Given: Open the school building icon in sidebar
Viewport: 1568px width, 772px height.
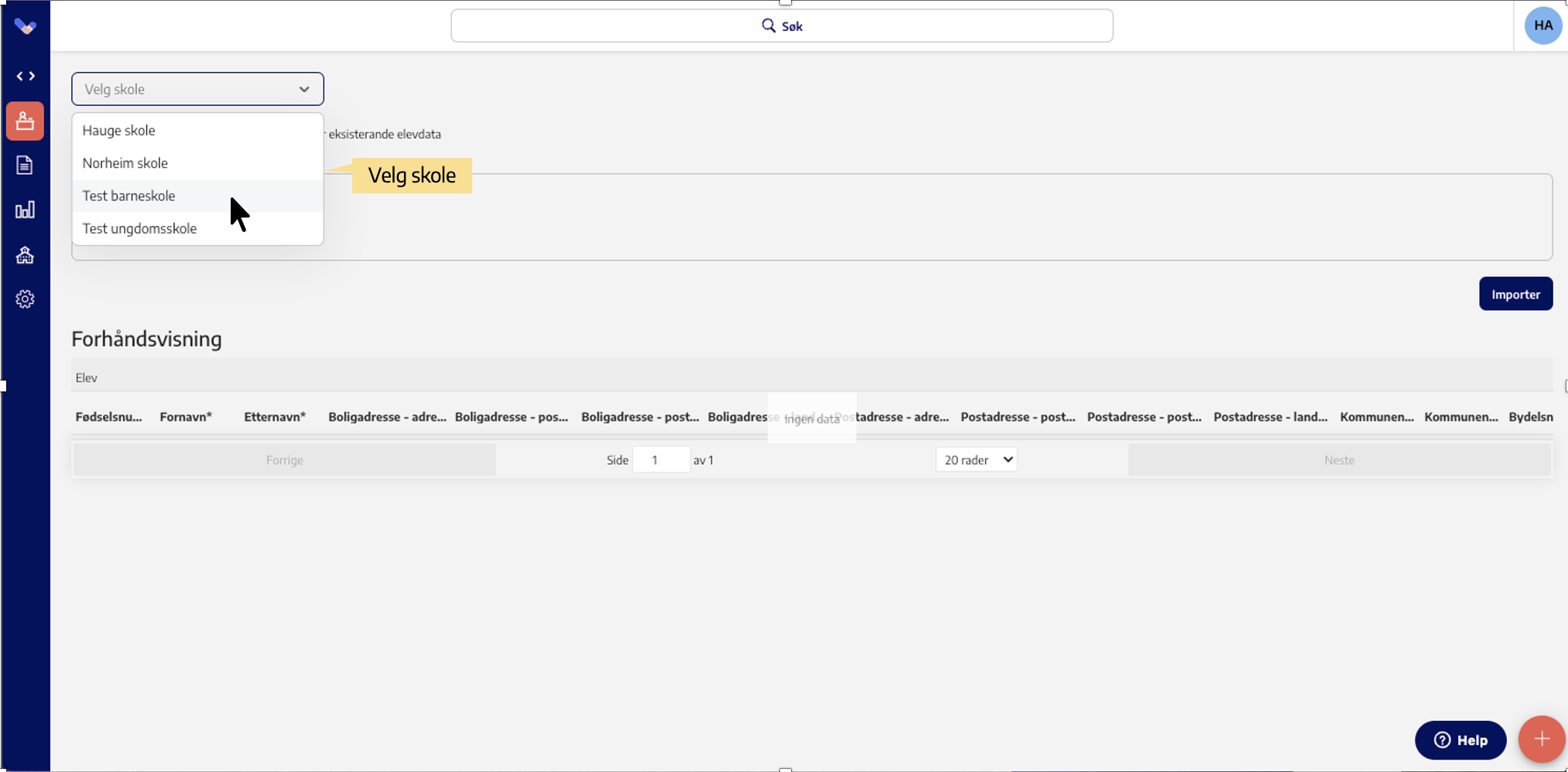Looking at the screenshot, I should tap(25, 255).
